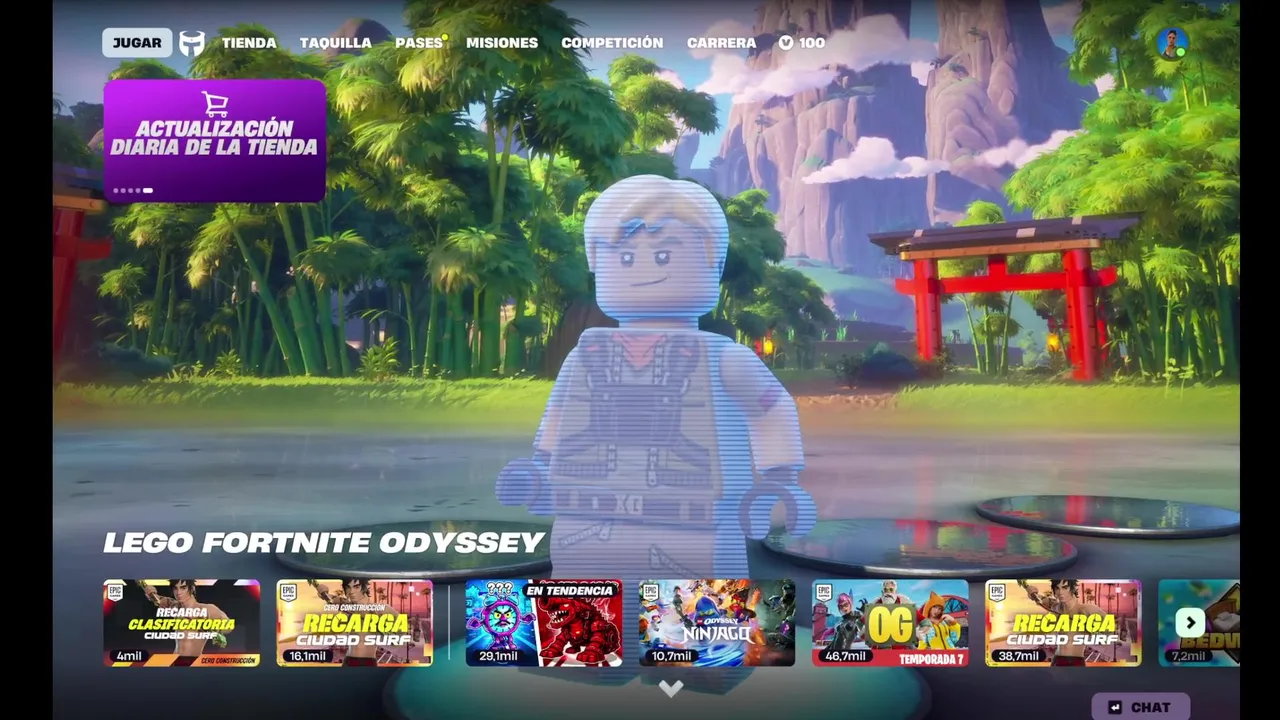Select Recarga Ciudad Surf tile with 38,7mil players
Image resolution: width=1280 pixels, height=720 pixels.
(x=1063, y=623)
